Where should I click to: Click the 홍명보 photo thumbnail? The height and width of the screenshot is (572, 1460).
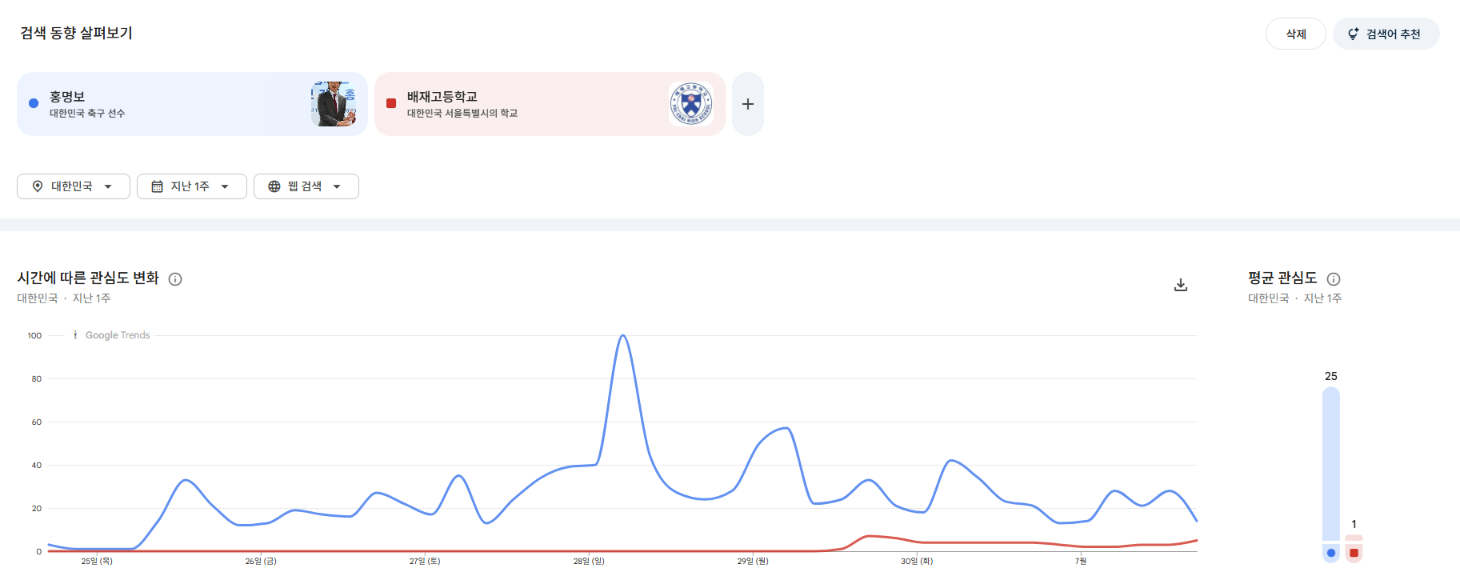(x=333, y=104)
